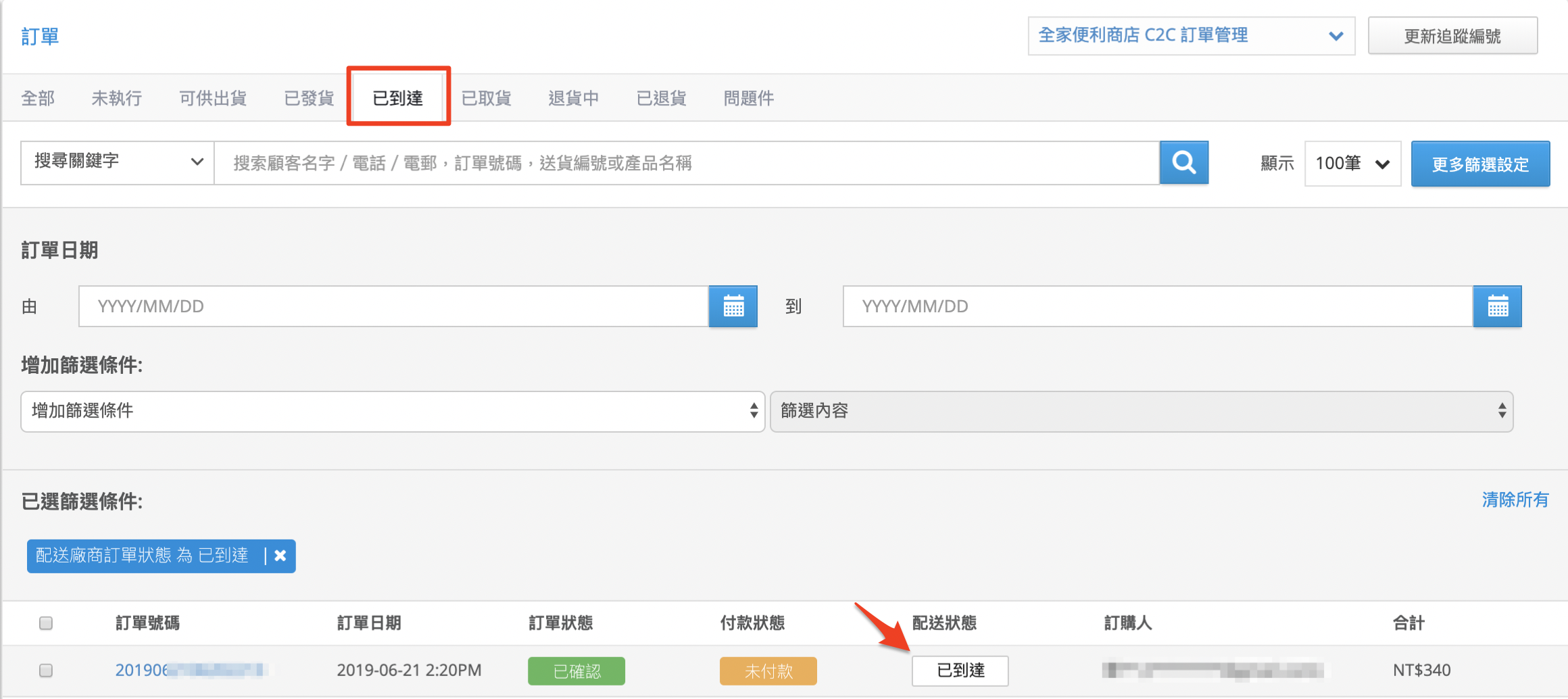Click the end date YYYY/MM/DD field
Viewport: 1568px width, 699px height.
pyautogui.click(x=1158, y=306)
